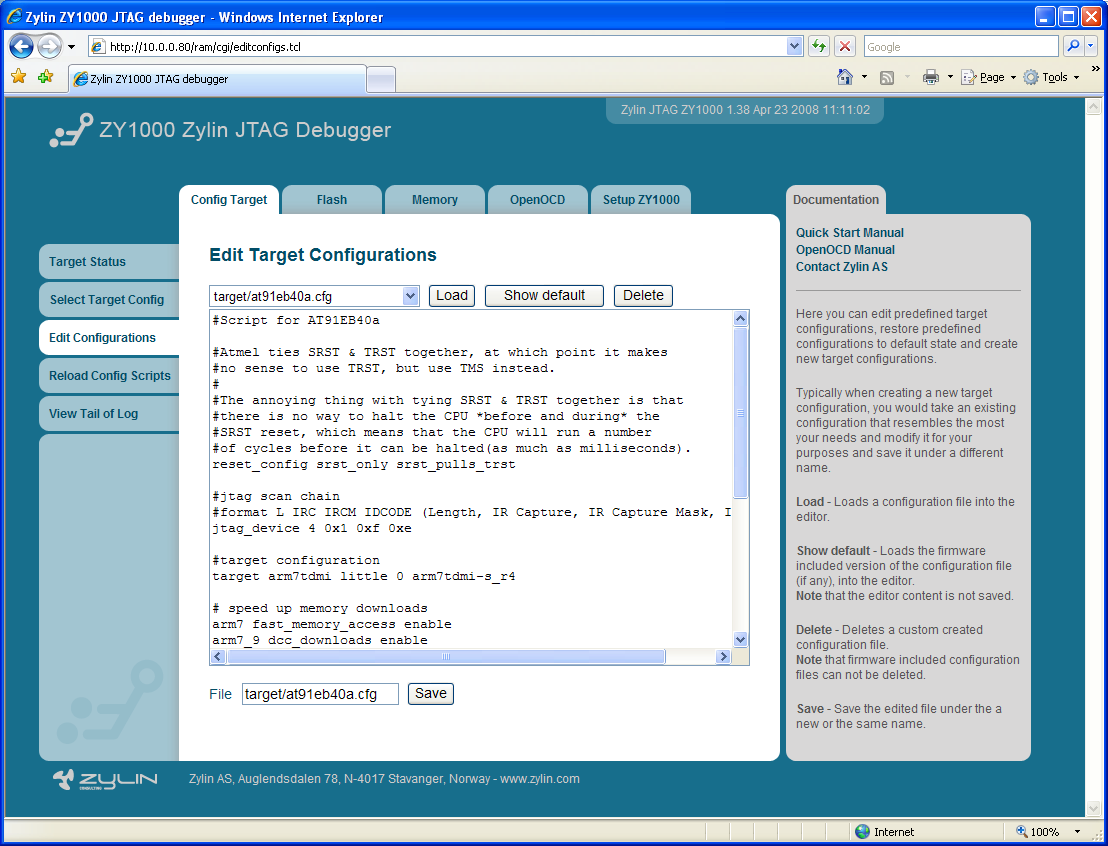Viewport: 1108px width, 846px height.
Task: Click the Stop loading red X icon
Action: (x=844, y=47)
